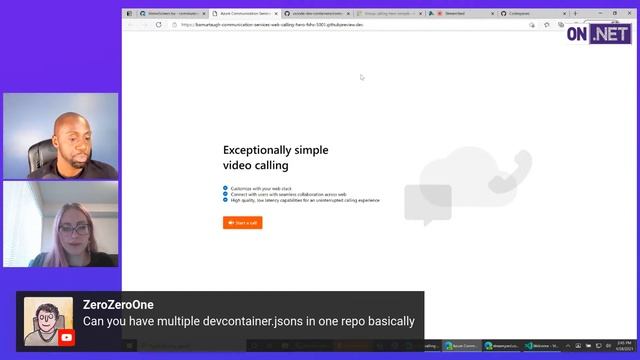Click the 'Customize with your web stack' bullet

coord(261,189)
